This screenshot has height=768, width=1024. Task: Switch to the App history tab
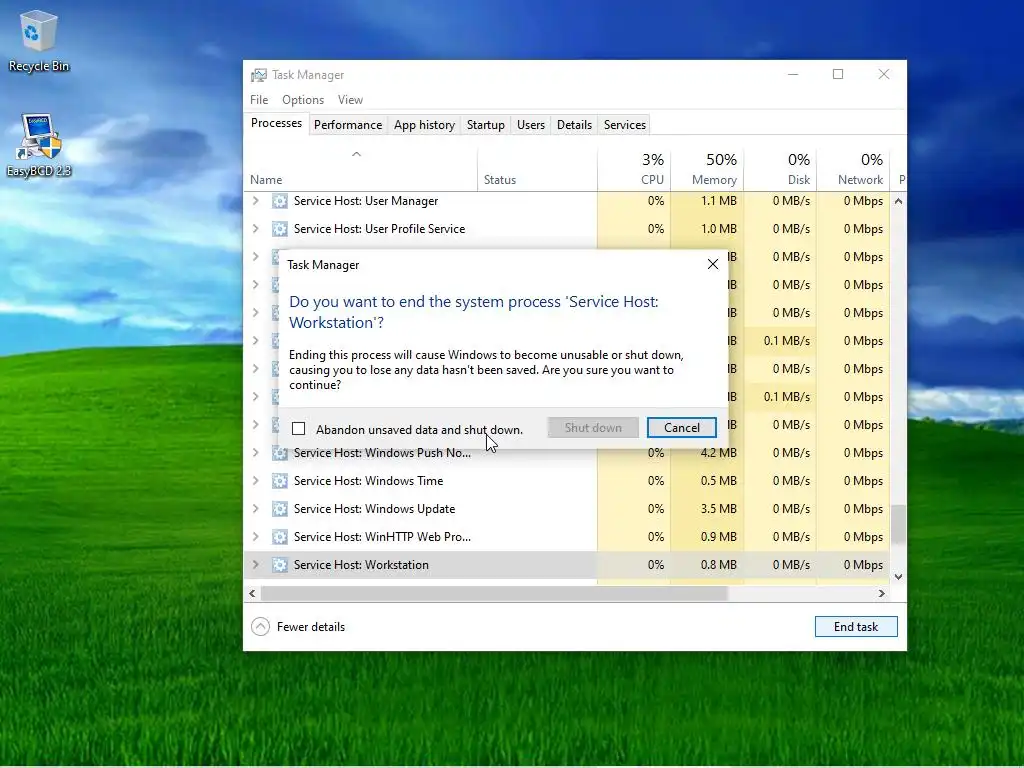pos(424,125)
